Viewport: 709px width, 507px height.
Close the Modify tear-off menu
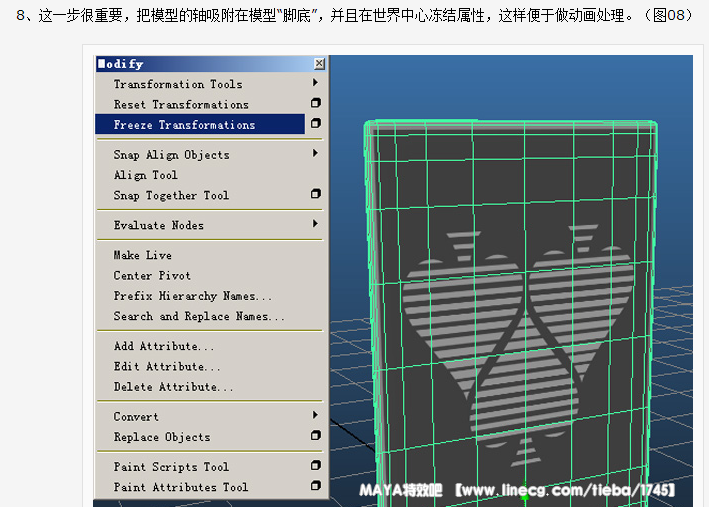coord(319,64)
